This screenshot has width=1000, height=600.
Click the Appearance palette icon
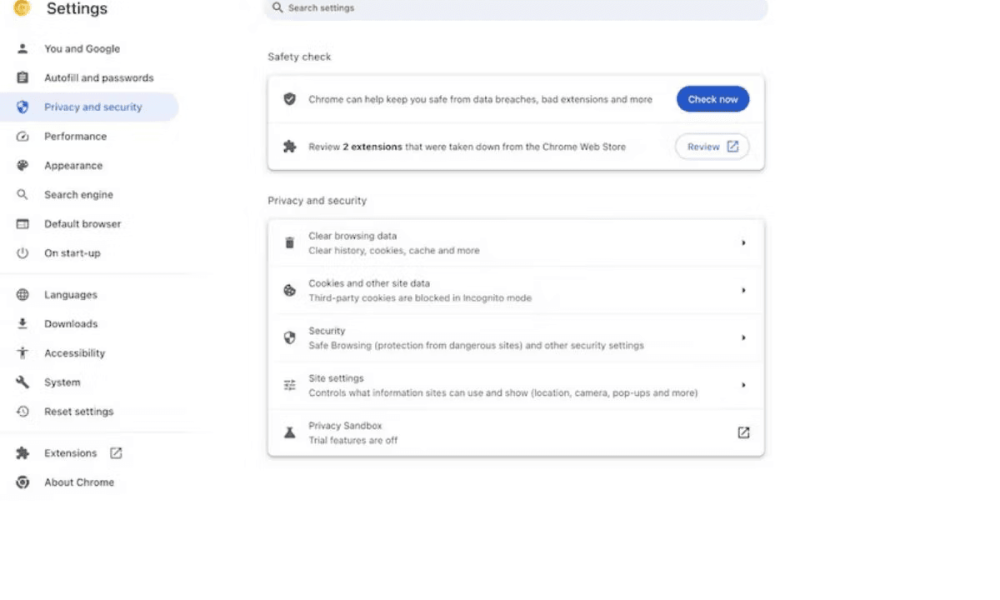[22, 165]
